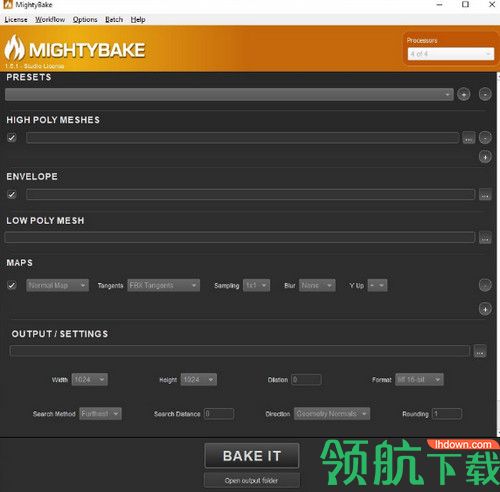Open the Presets dropdown

[x=229, y=95]
